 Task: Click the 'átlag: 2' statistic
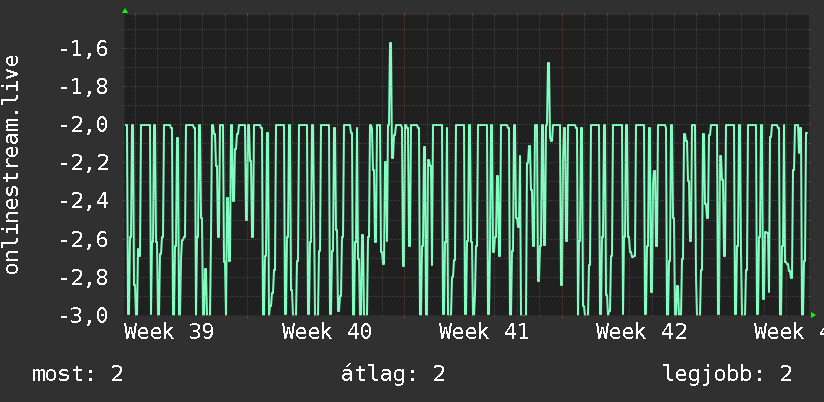393,374
